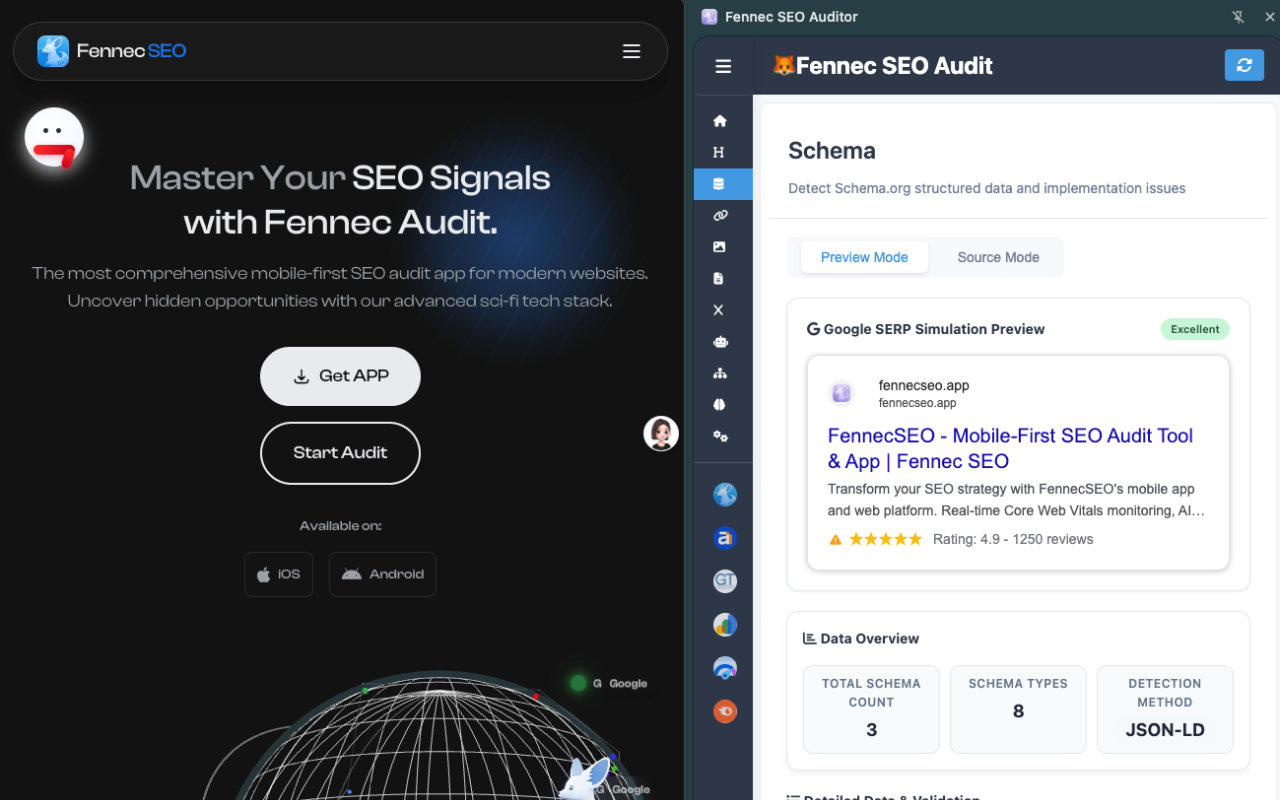Open the GTmetrix shortcut icon

(724, 581)
